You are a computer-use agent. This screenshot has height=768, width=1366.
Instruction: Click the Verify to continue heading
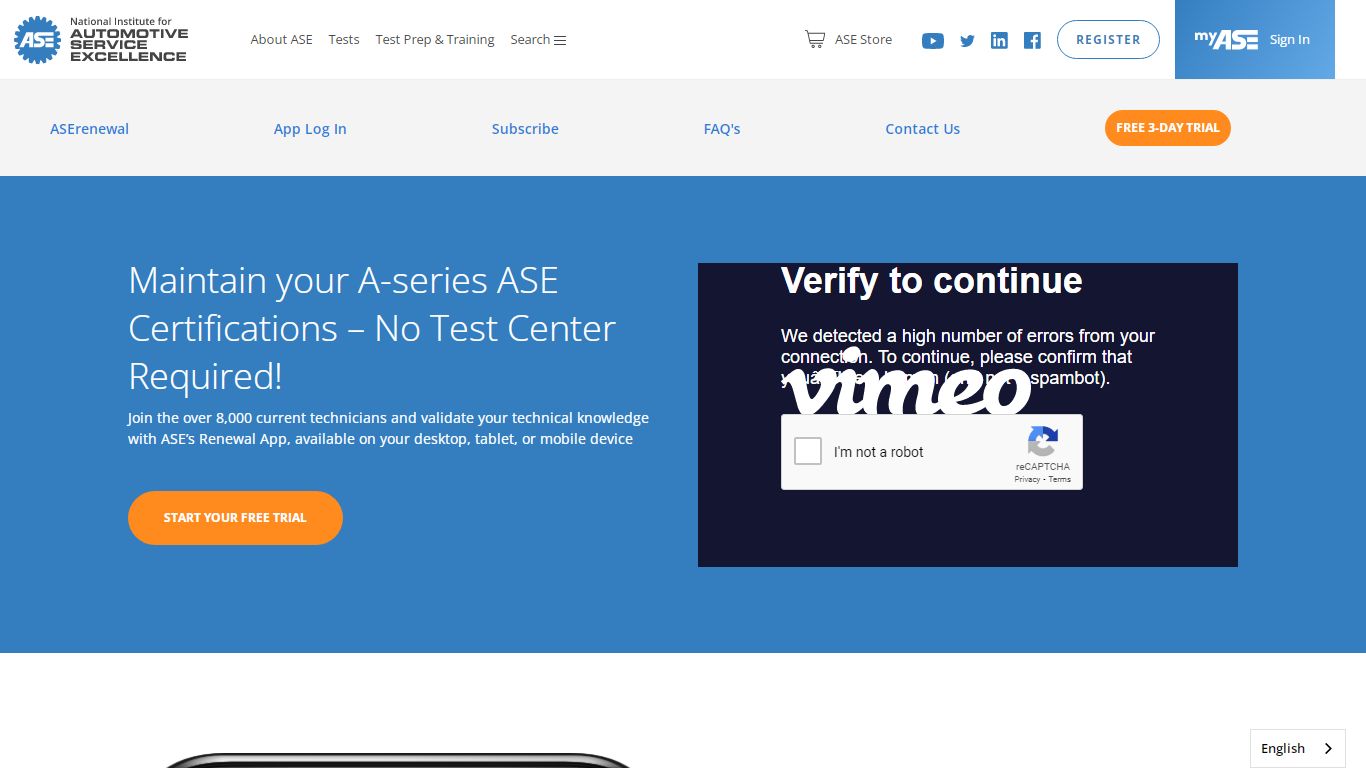pyautogui.click(x=931, y=281)
